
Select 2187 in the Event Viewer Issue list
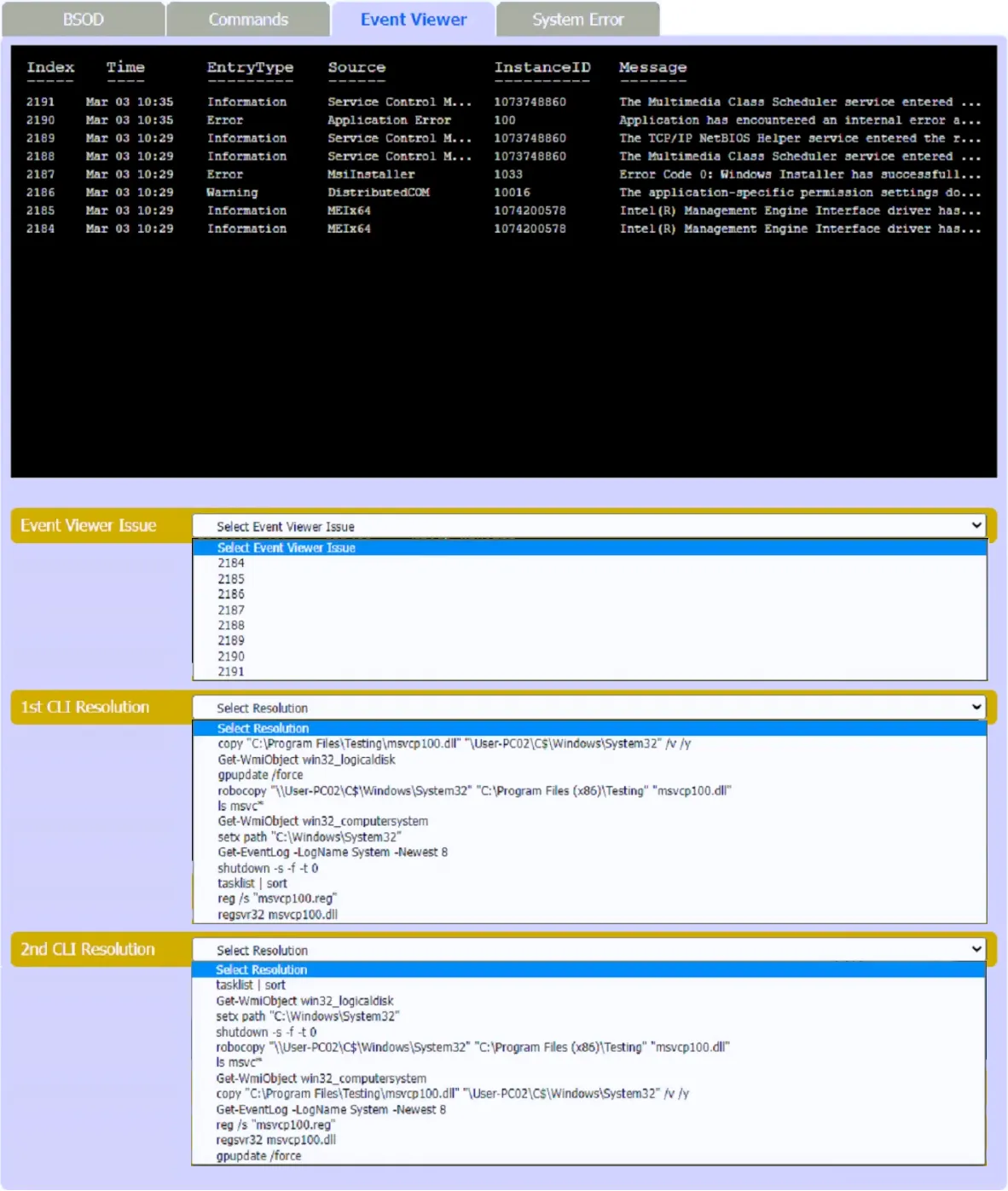tap(589, 610)
